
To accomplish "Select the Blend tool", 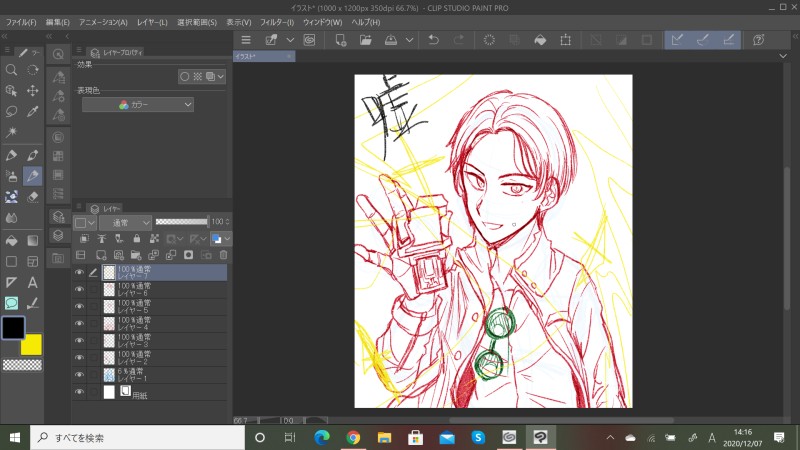I will pos(11,218).
